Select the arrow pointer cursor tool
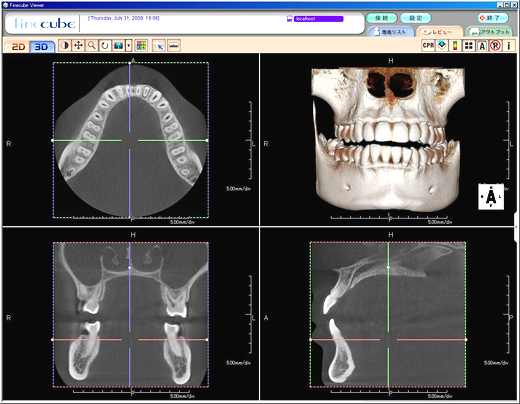 coord(159,45)
